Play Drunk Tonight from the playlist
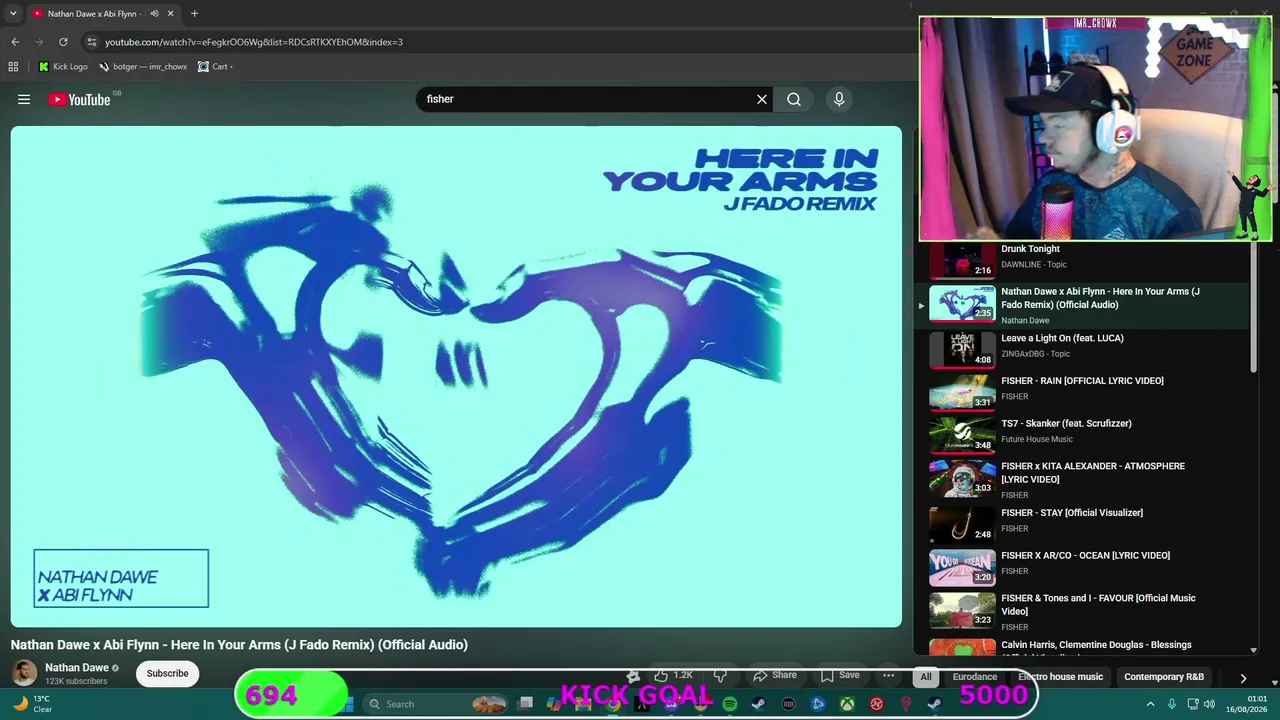The width and height of the screenshot is (1280, 720). [1030, 249]
